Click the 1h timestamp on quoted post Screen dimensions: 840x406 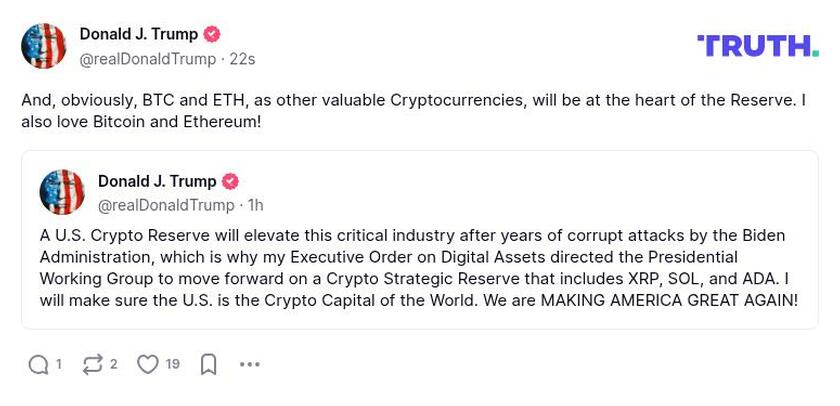pos(255,206)
